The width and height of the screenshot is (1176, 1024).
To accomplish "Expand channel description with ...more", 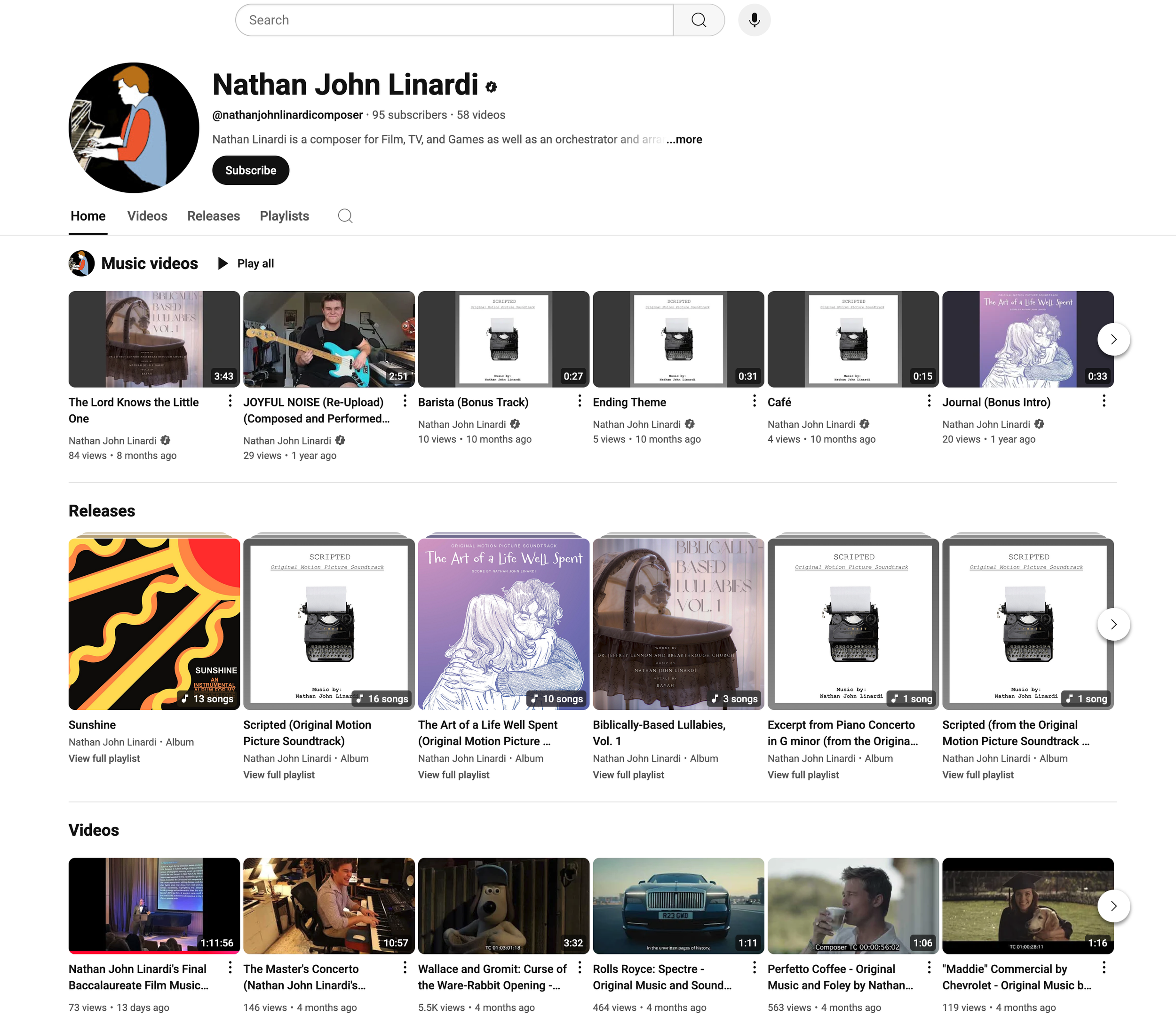I will (x=684, y=139).
